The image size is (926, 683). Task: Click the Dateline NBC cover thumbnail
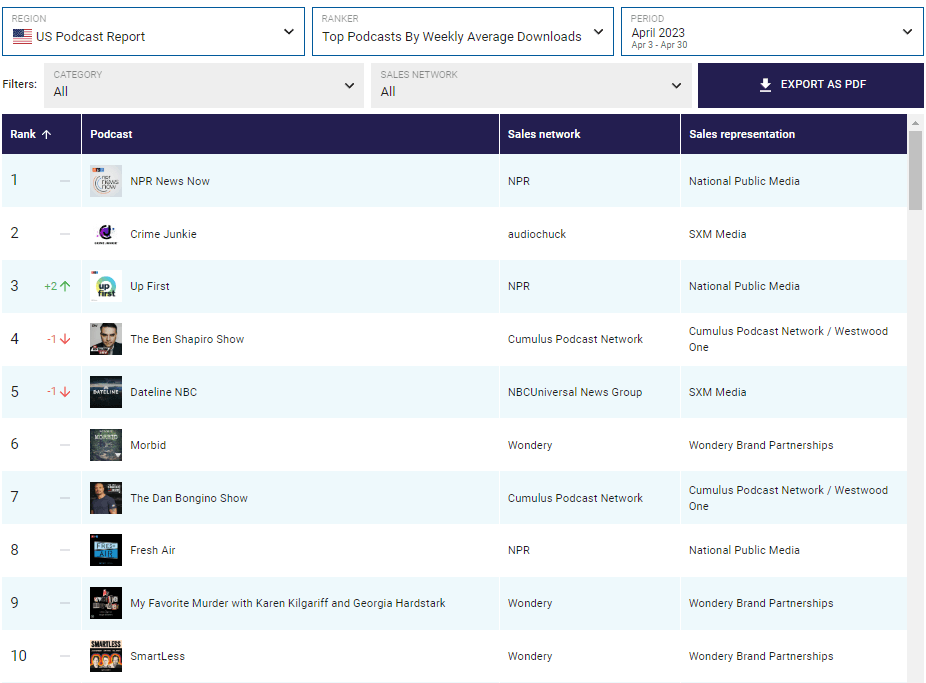(x=106, y=392)
